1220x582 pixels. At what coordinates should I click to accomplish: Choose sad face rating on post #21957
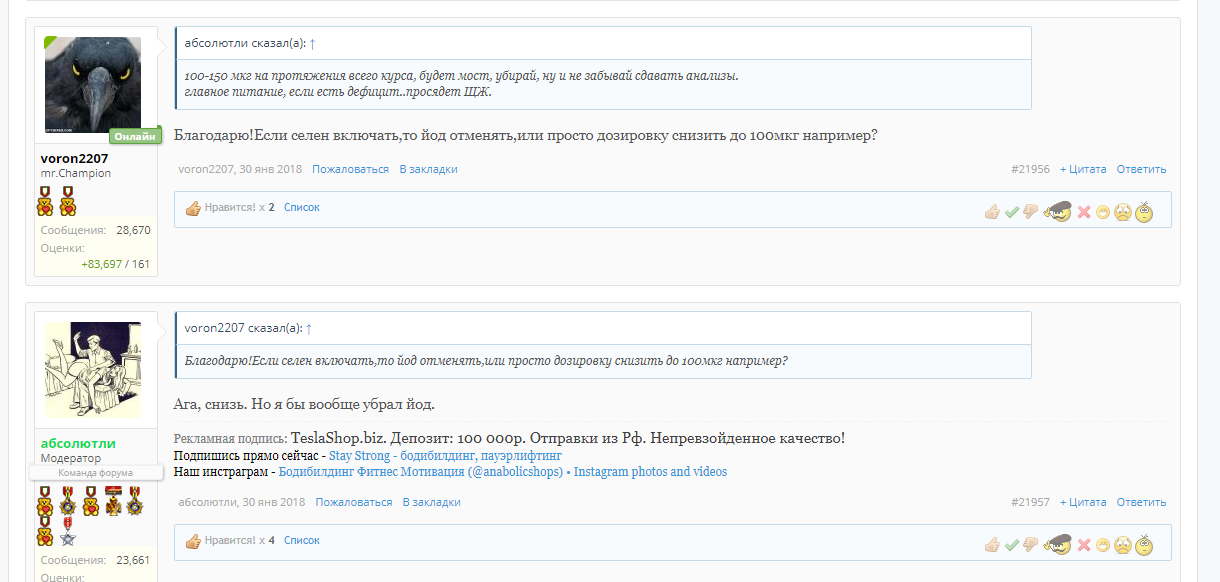pyautogui.click(x=1123, y=545)
